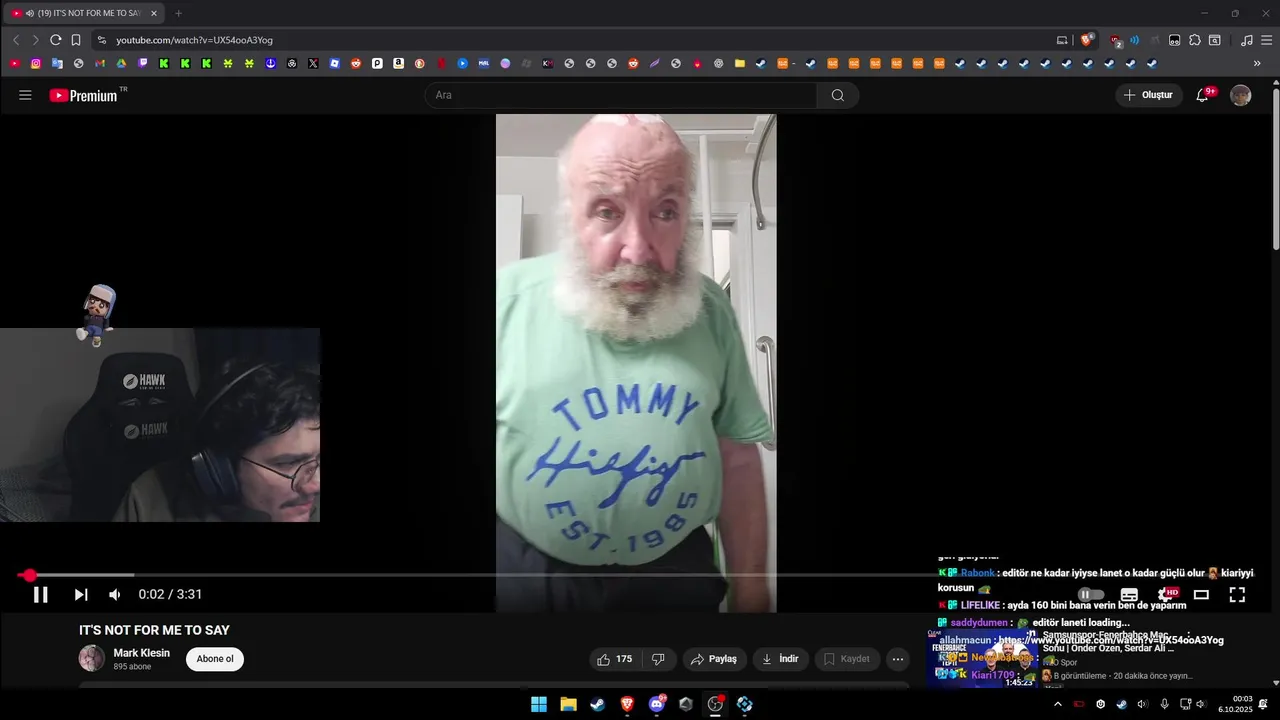Click the search magnifier button
Image resolution: width=1280 pixels, height=720 pixels.
[x=838, y=95]
